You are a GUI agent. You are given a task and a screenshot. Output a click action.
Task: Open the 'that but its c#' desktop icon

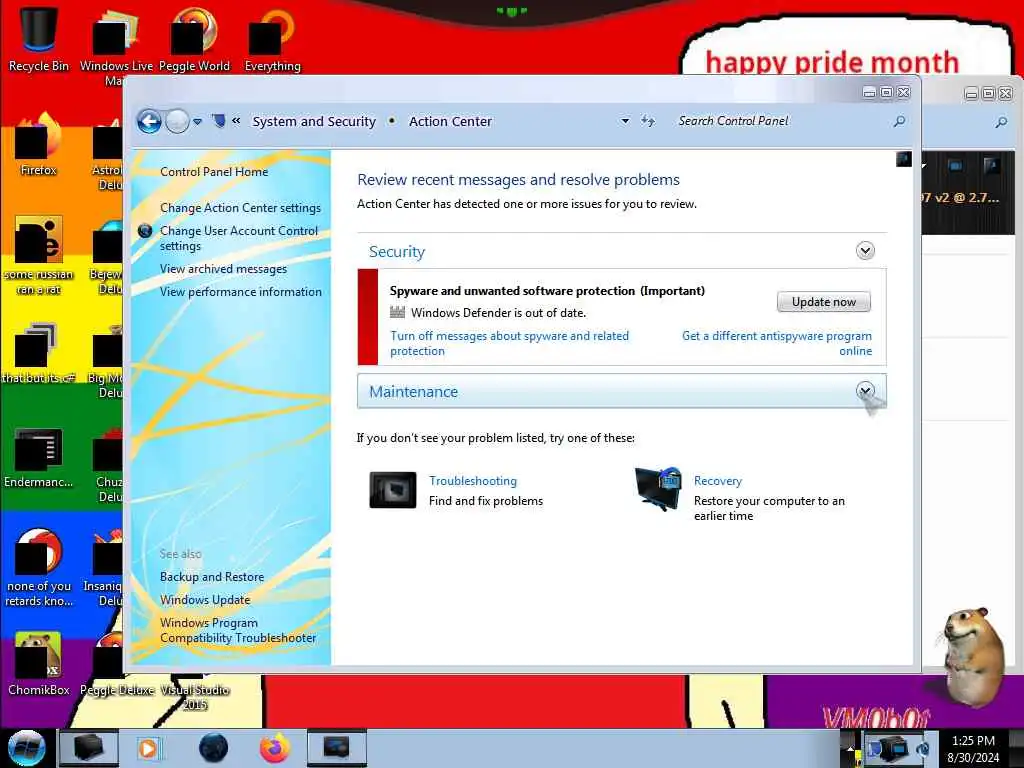[x=39, y=353]
